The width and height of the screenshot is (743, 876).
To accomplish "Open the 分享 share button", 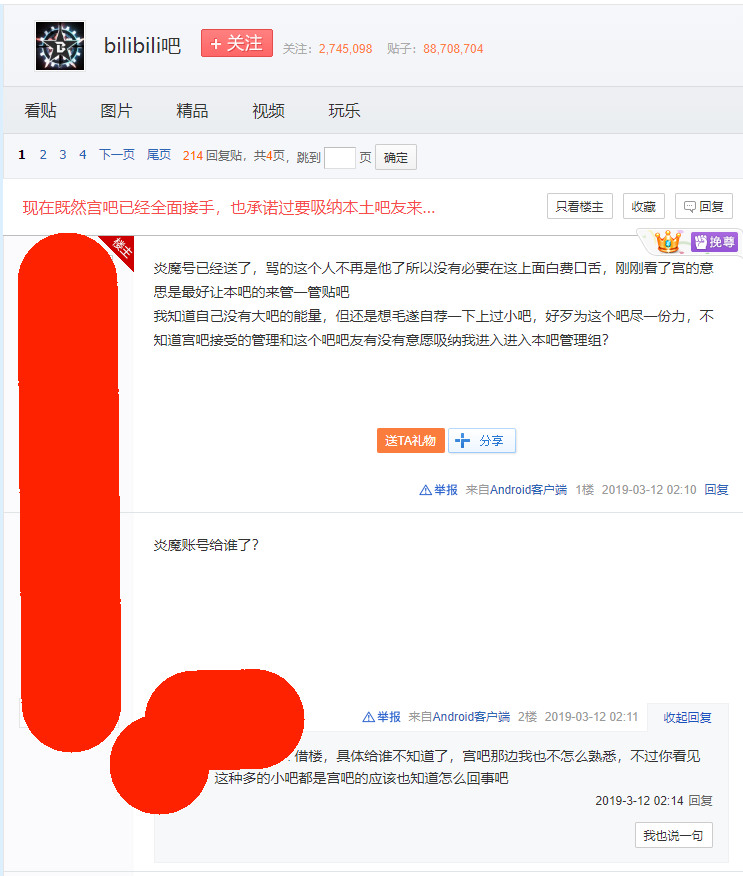I will coord(482,441).
